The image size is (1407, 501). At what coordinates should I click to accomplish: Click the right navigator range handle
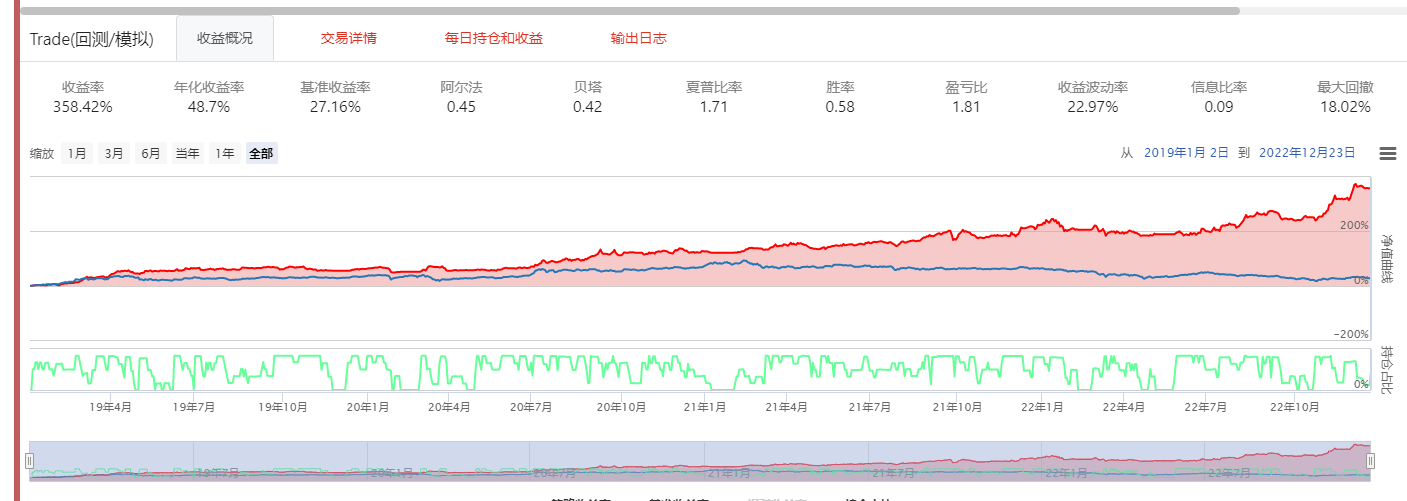point(1370,461)
